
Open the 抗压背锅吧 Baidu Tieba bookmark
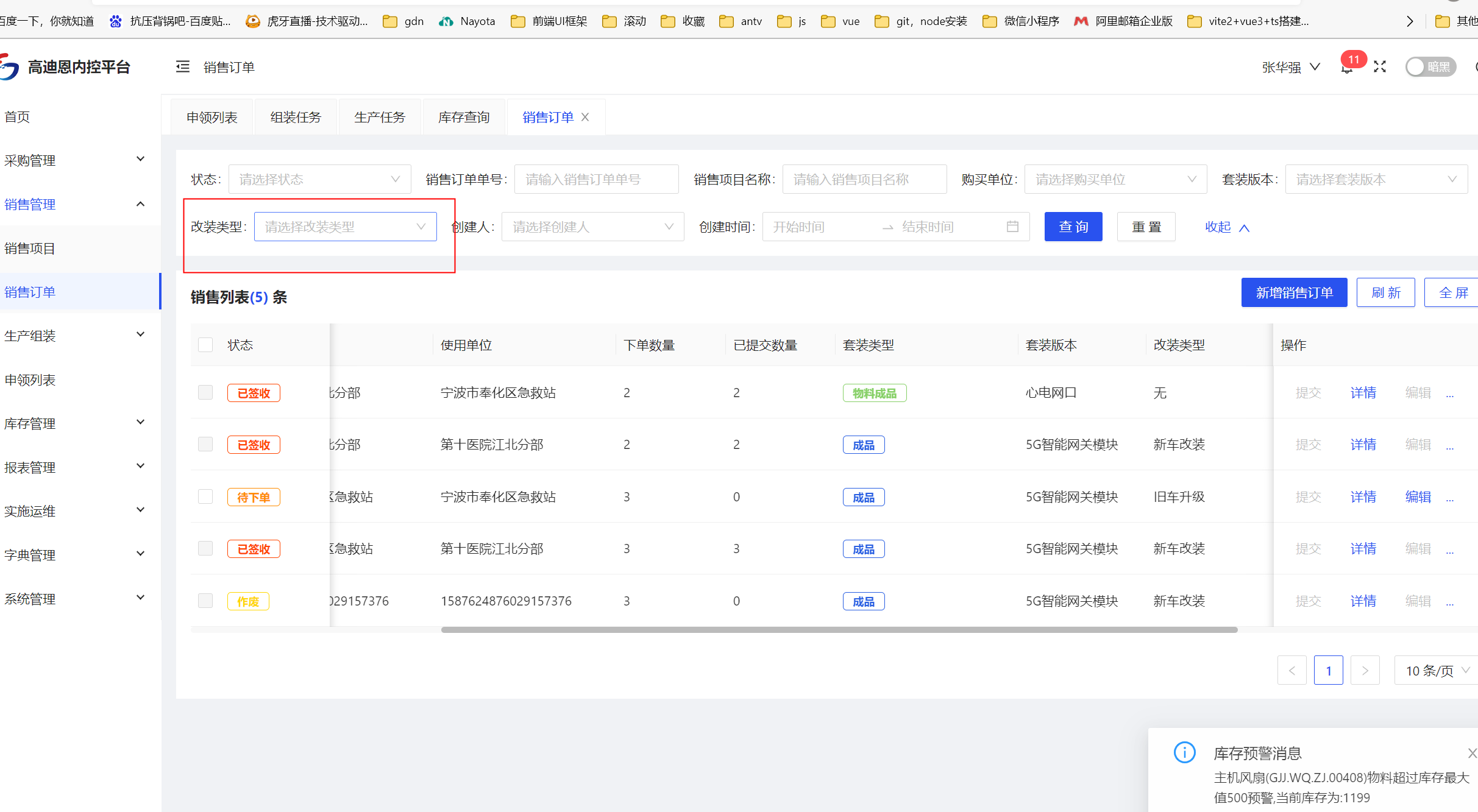170,21
